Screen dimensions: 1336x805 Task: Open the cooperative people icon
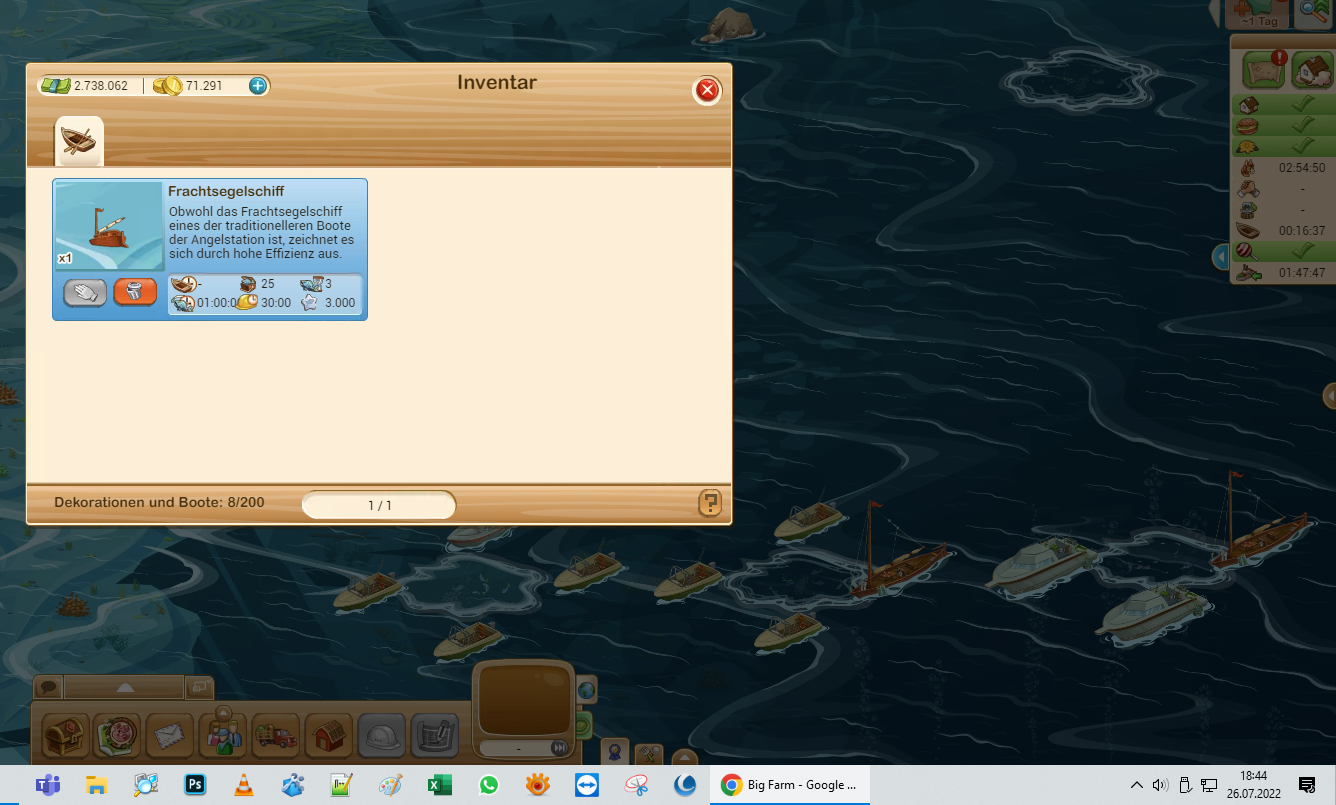click(222, 735)
